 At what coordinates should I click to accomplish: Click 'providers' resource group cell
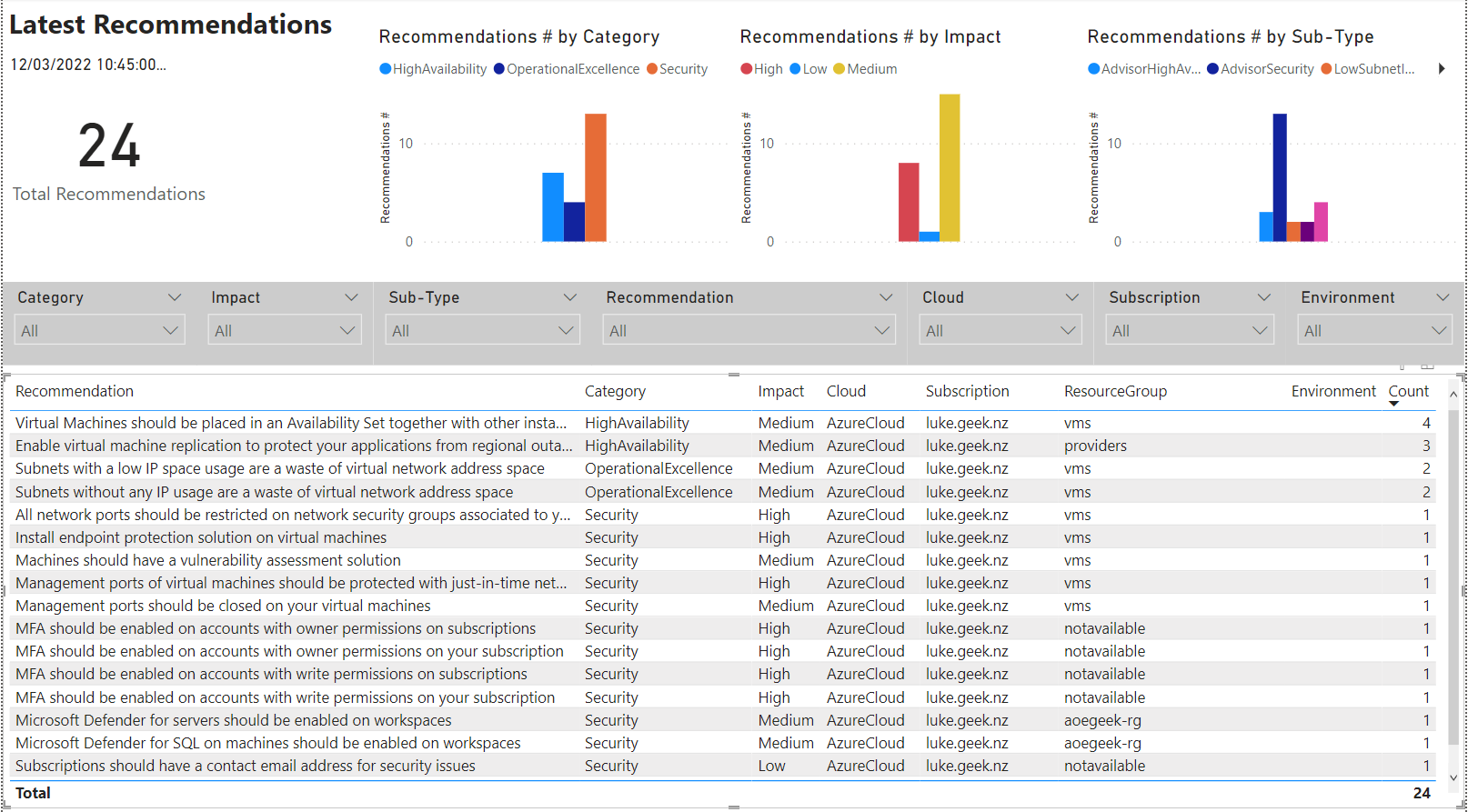coord(1095,446)
